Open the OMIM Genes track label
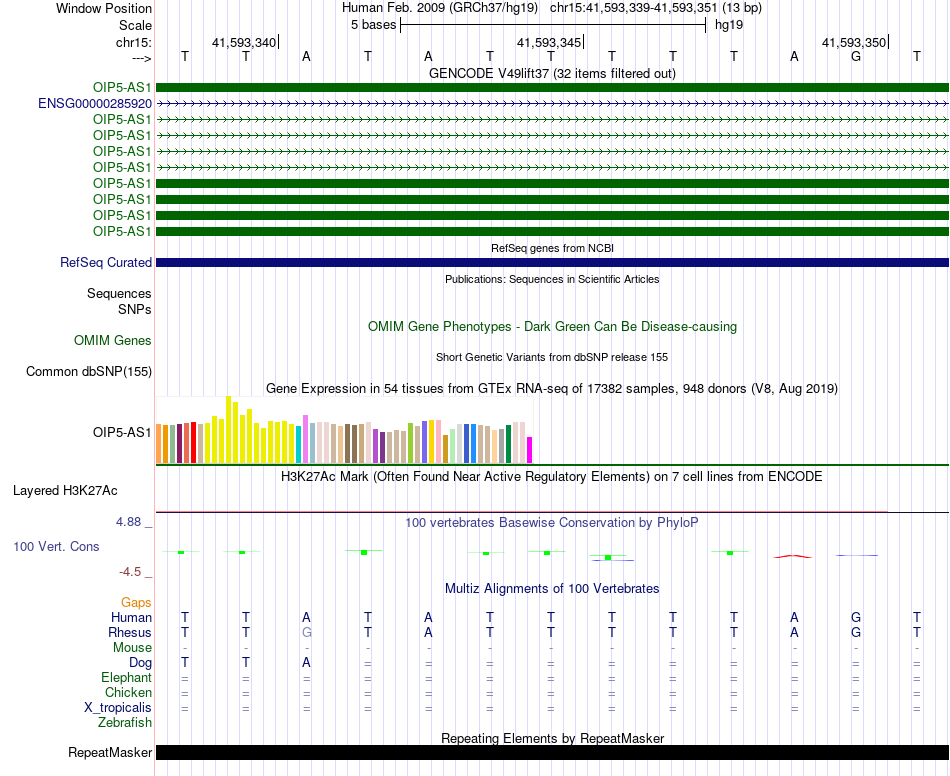950x776 pixels. 113,340
